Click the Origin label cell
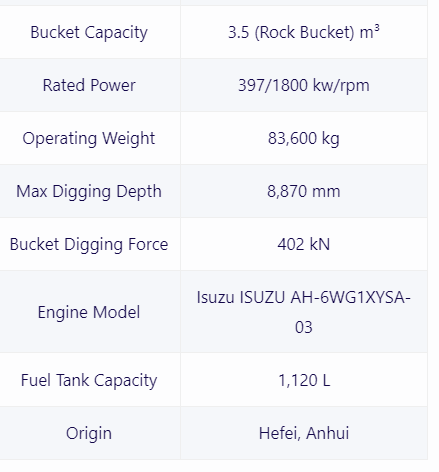The height and width of the screenshot is (472, 439). [90, 433]
